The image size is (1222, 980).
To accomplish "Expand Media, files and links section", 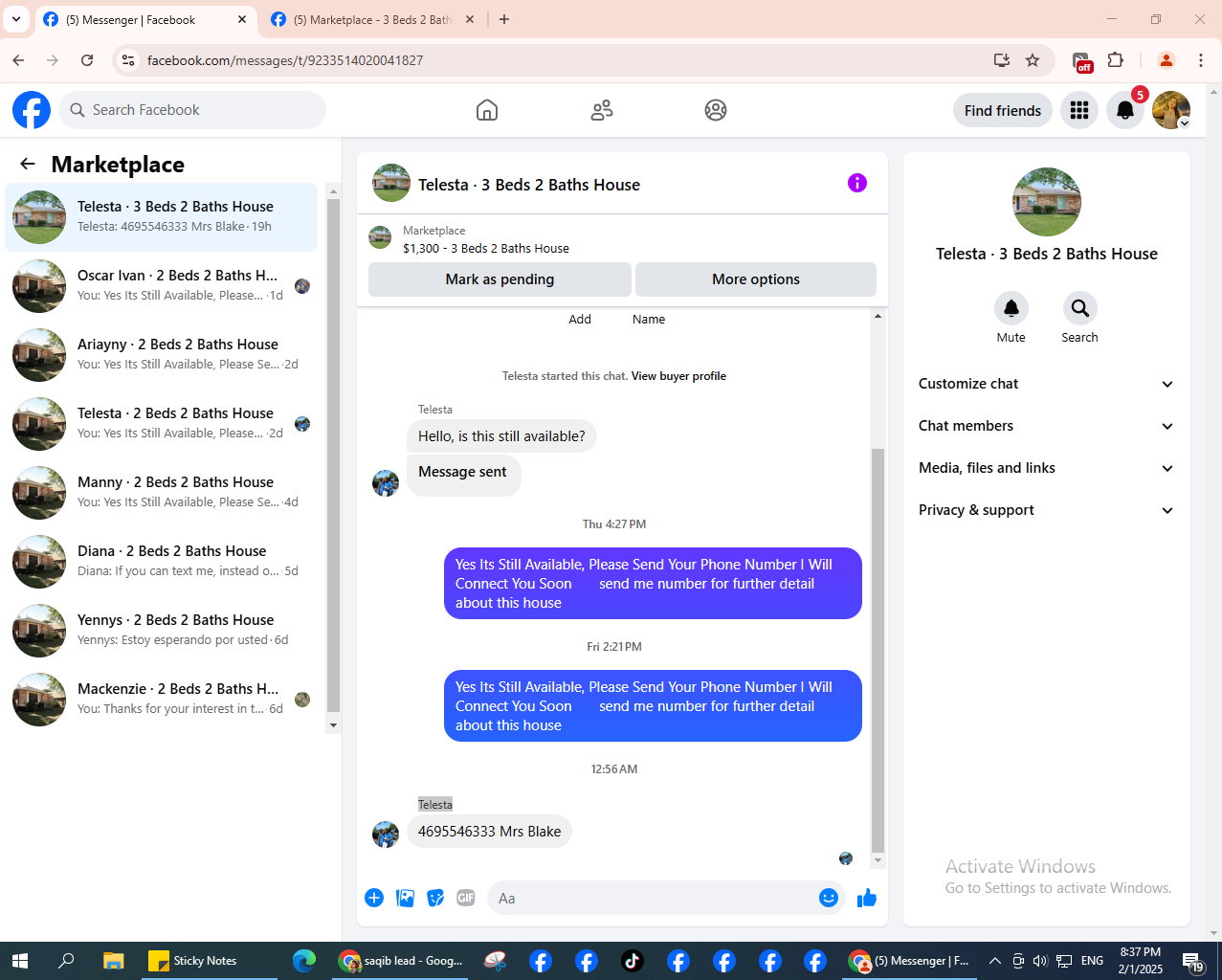I will [x=1046, y=468].
